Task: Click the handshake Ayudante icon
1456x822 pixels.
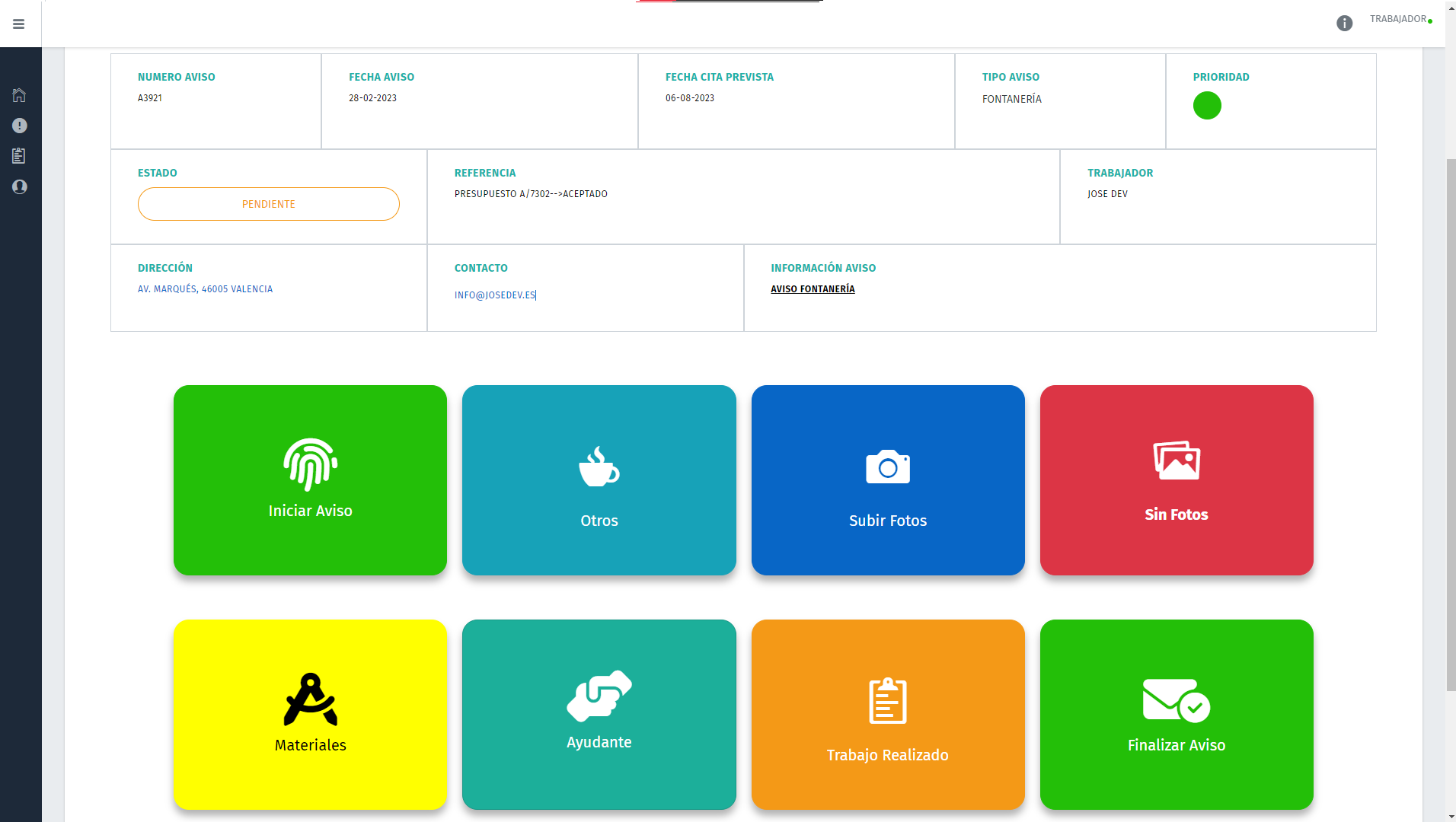Action: 599,696
